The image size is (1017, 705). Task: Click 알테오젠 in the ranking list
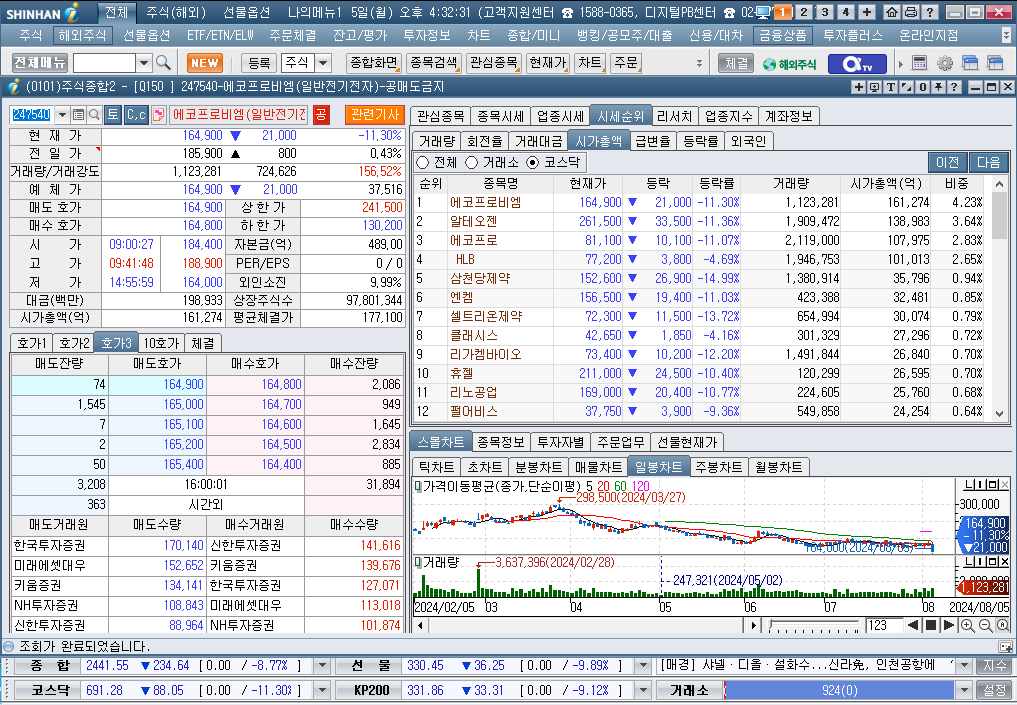(x=473, y=221)
